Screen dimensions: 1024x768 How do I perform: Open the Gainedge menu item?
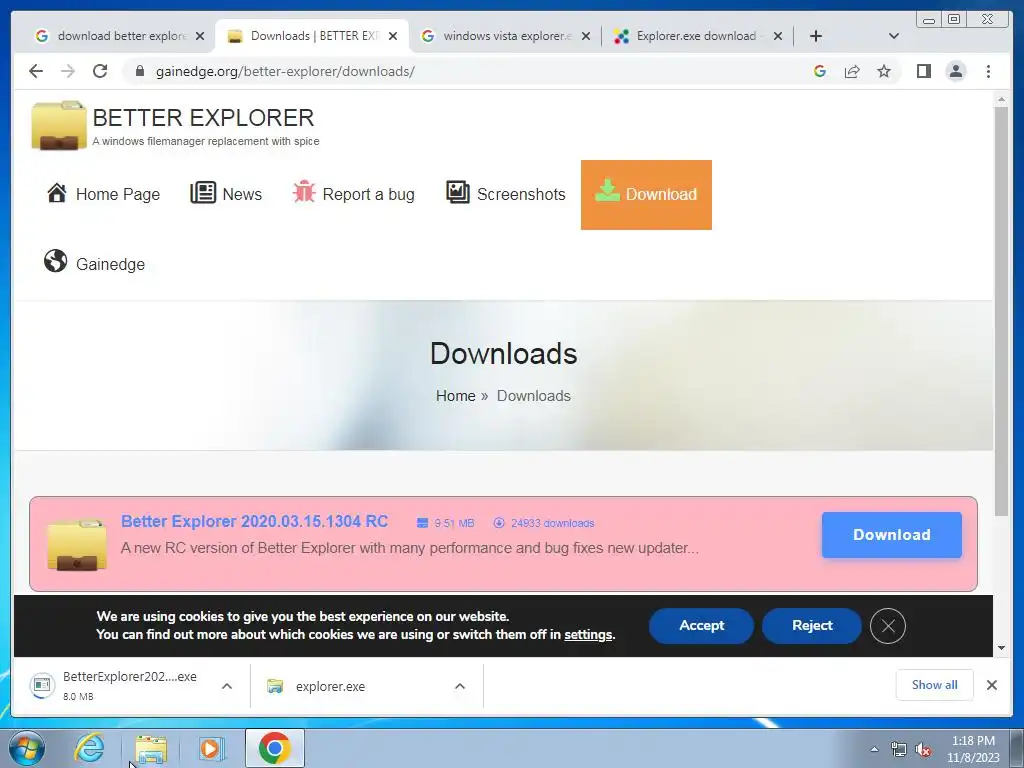[x=94, y=263]
